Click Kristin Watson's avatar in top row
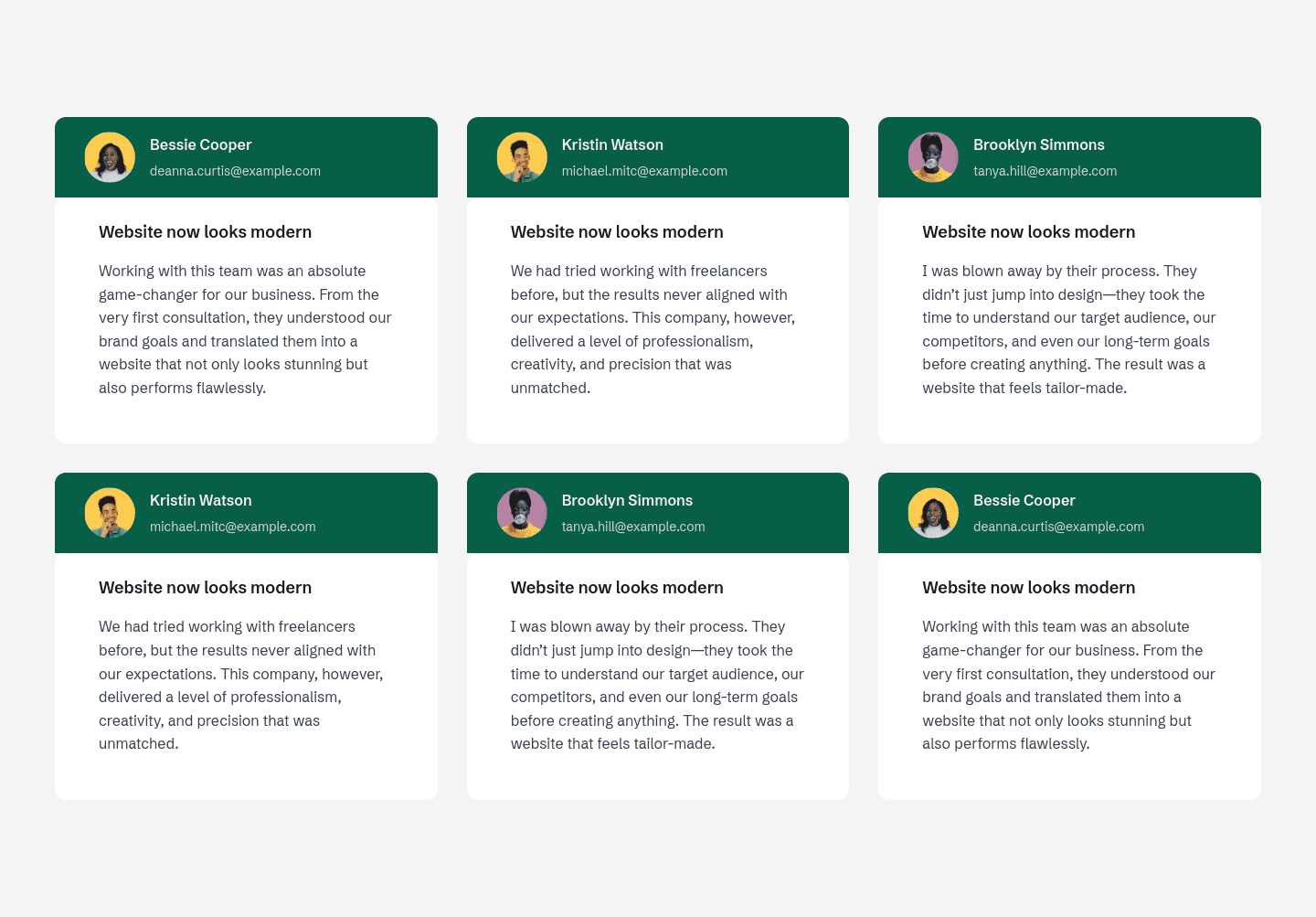The height and width of the screenshot is (917, 1316). (522, 157)
